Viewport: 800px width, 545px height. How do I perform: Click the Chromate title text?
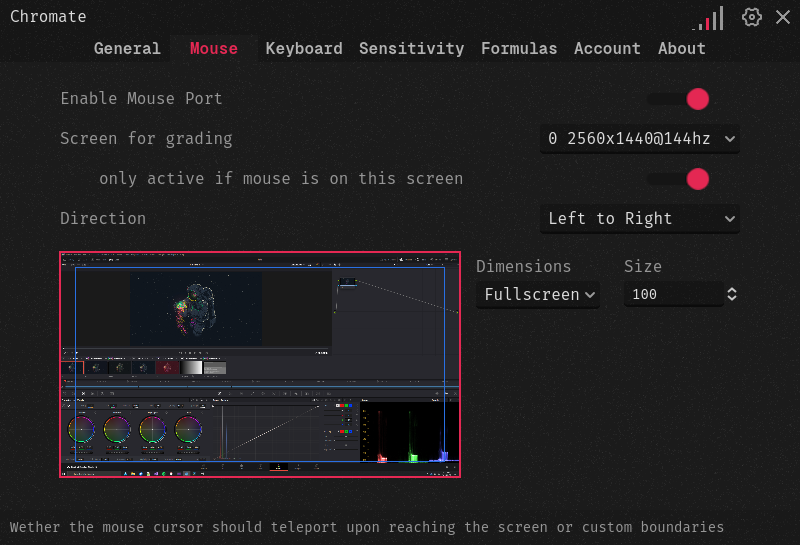coord(48,17)
